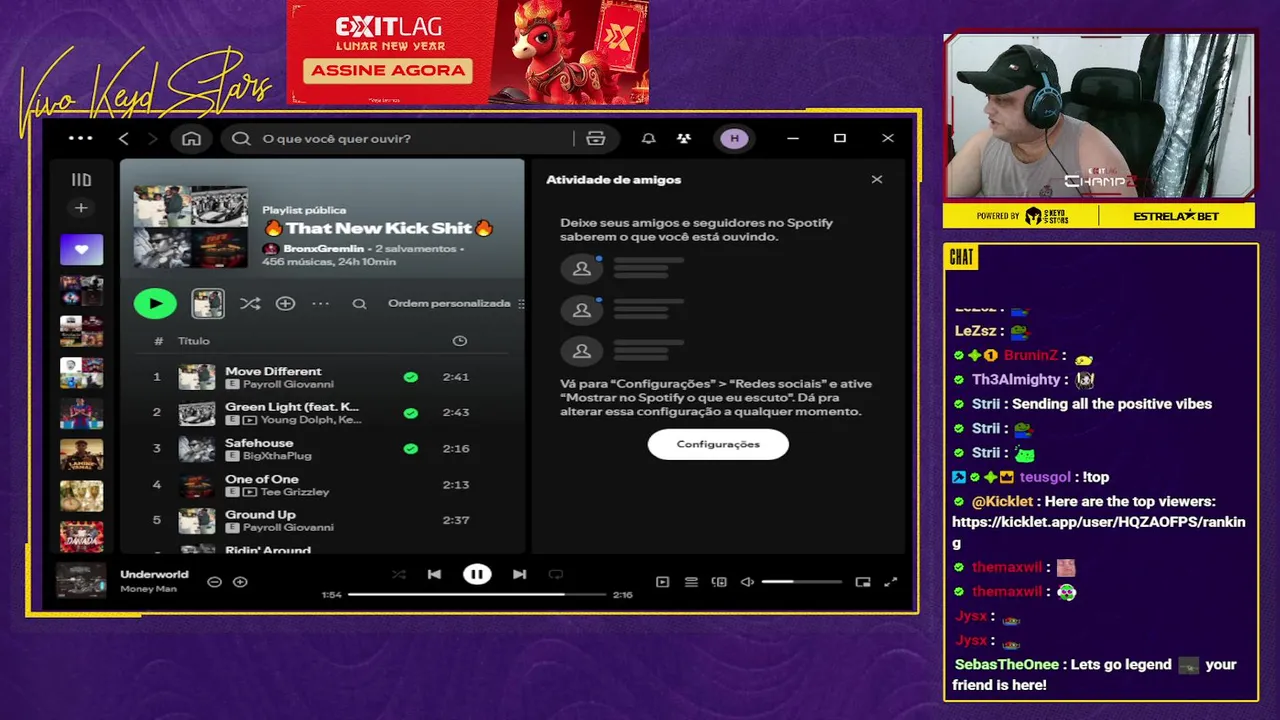Skip to previous track
The image size is (1280, 720).
click(x=434, y=574)
